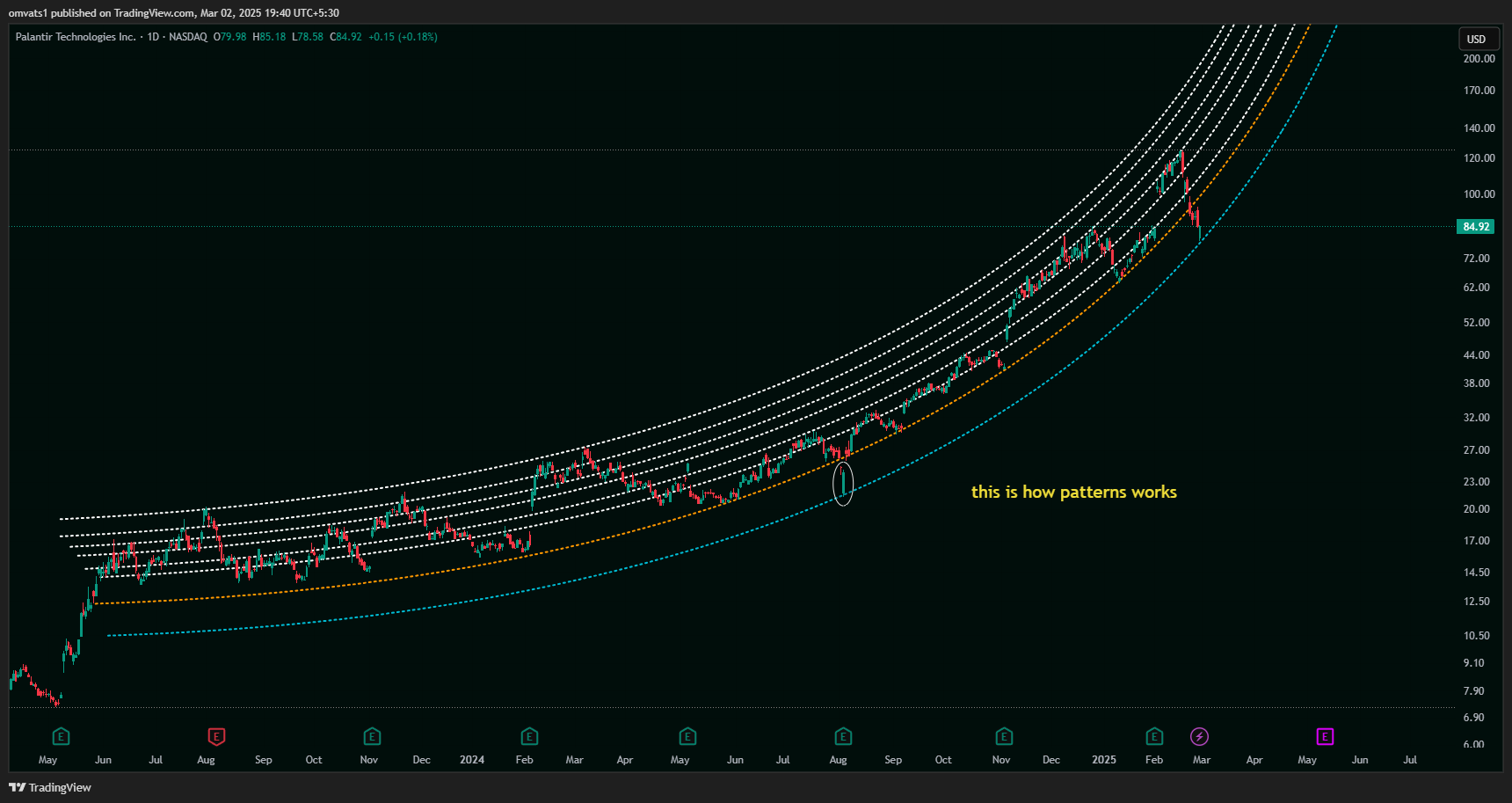Screen dimensions: 1512x803
Task: Select the earnings E marker above May 2024
Action: (x=687, y=736)
